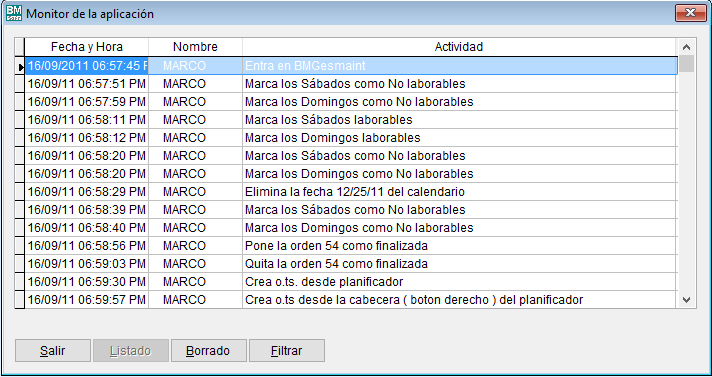Image resolution: width=712 pixels, height=377 pixels.
Task: Sort by Fecha y Hora column header
Action: [86, 47]
